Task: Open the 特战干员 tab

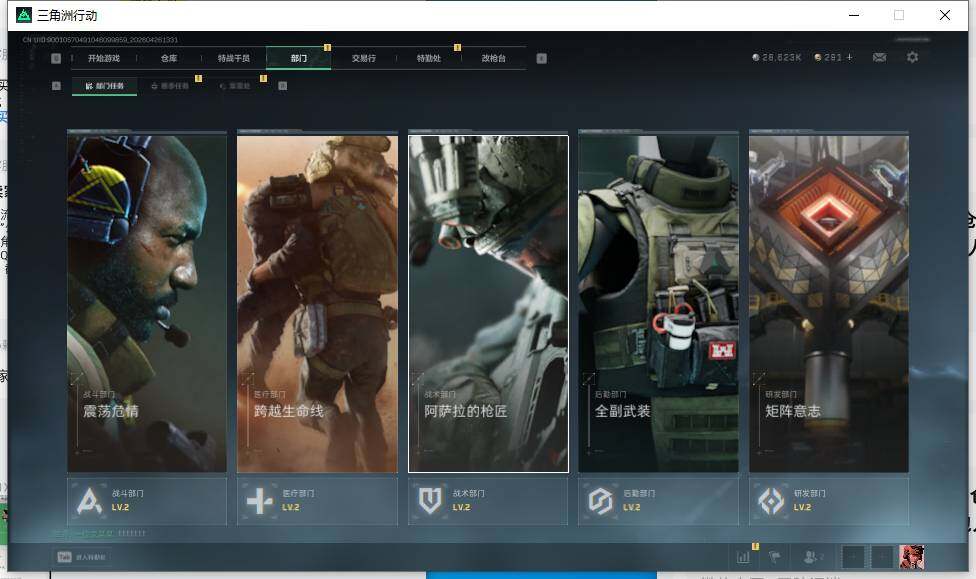Action: pos(233,58)
